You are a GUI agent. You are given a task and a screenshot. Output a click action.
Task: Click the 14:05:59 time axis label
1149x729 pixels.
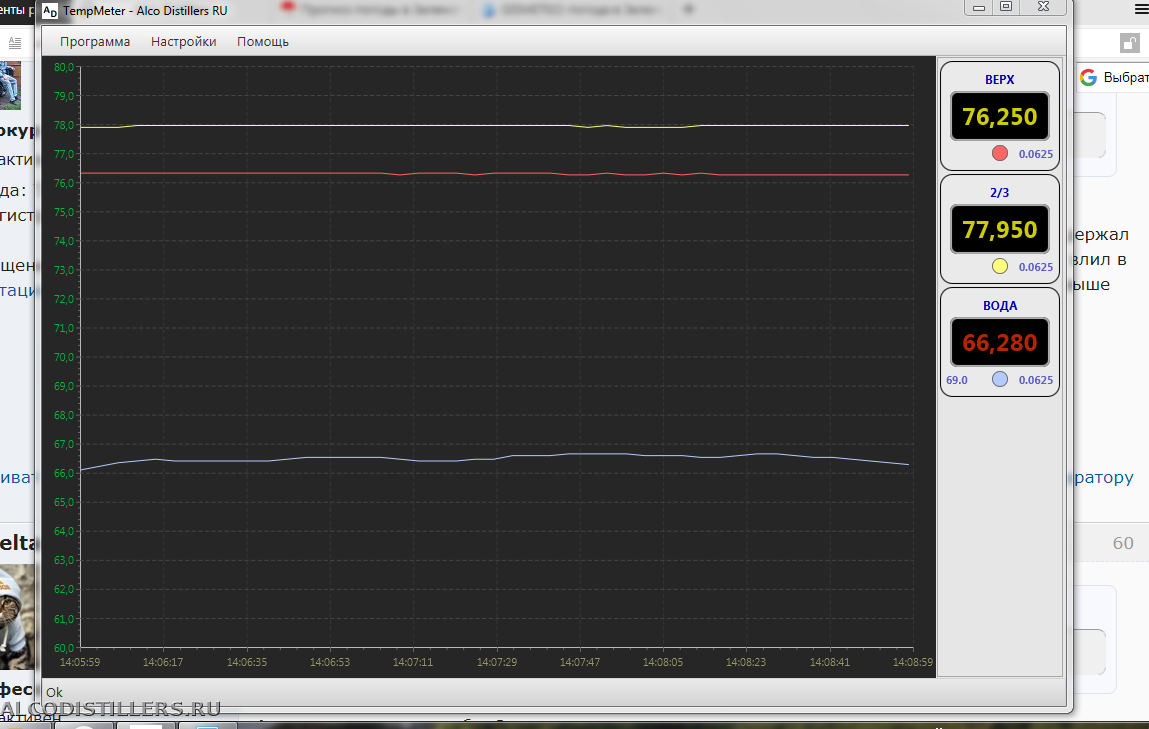(x=80, y=662)
